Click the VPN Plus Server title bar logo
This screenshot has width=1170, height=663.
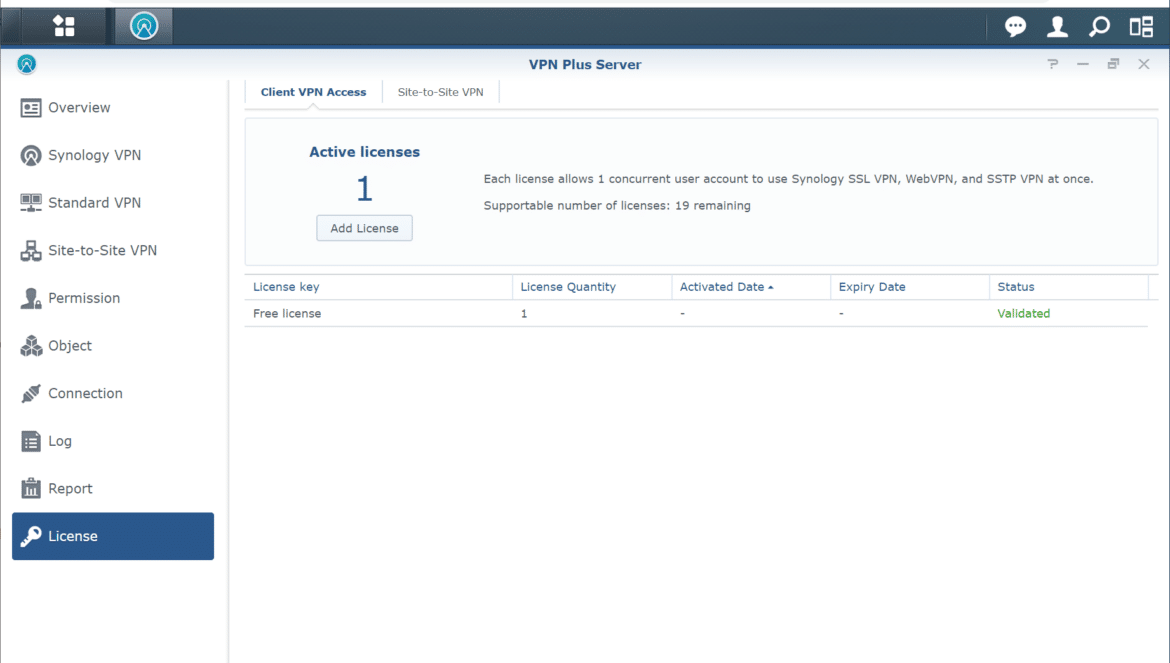(27, 64)
